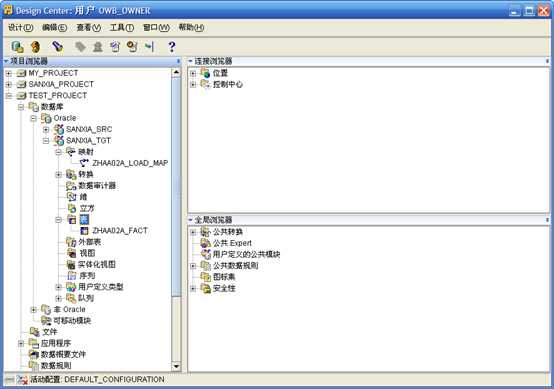Click the greyed-out tag toolbar icon
The image size is (554, 389).
tap(80, 47)
